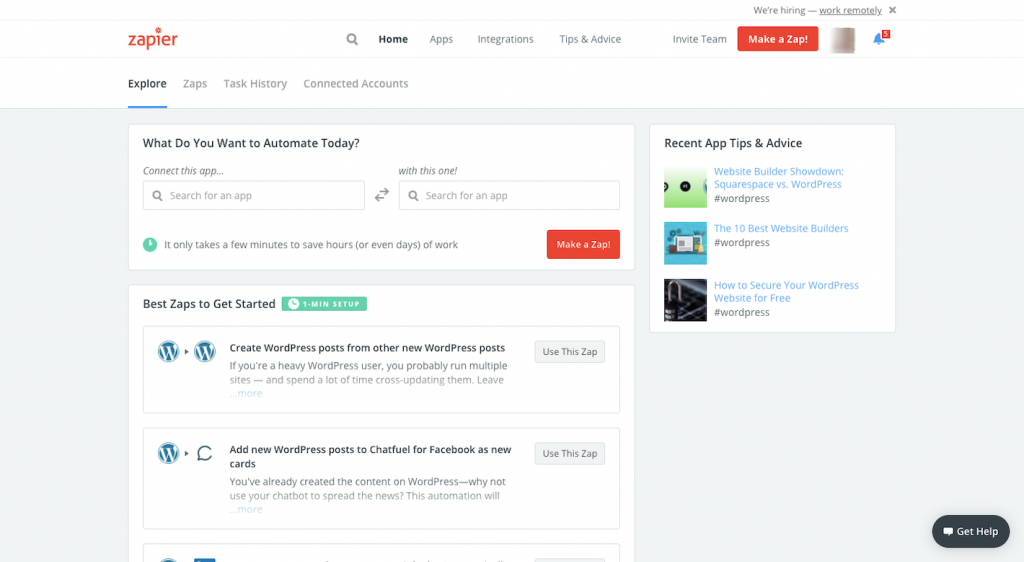
Task: Switch to the Zaps tab
Action: tap(195, 84)
